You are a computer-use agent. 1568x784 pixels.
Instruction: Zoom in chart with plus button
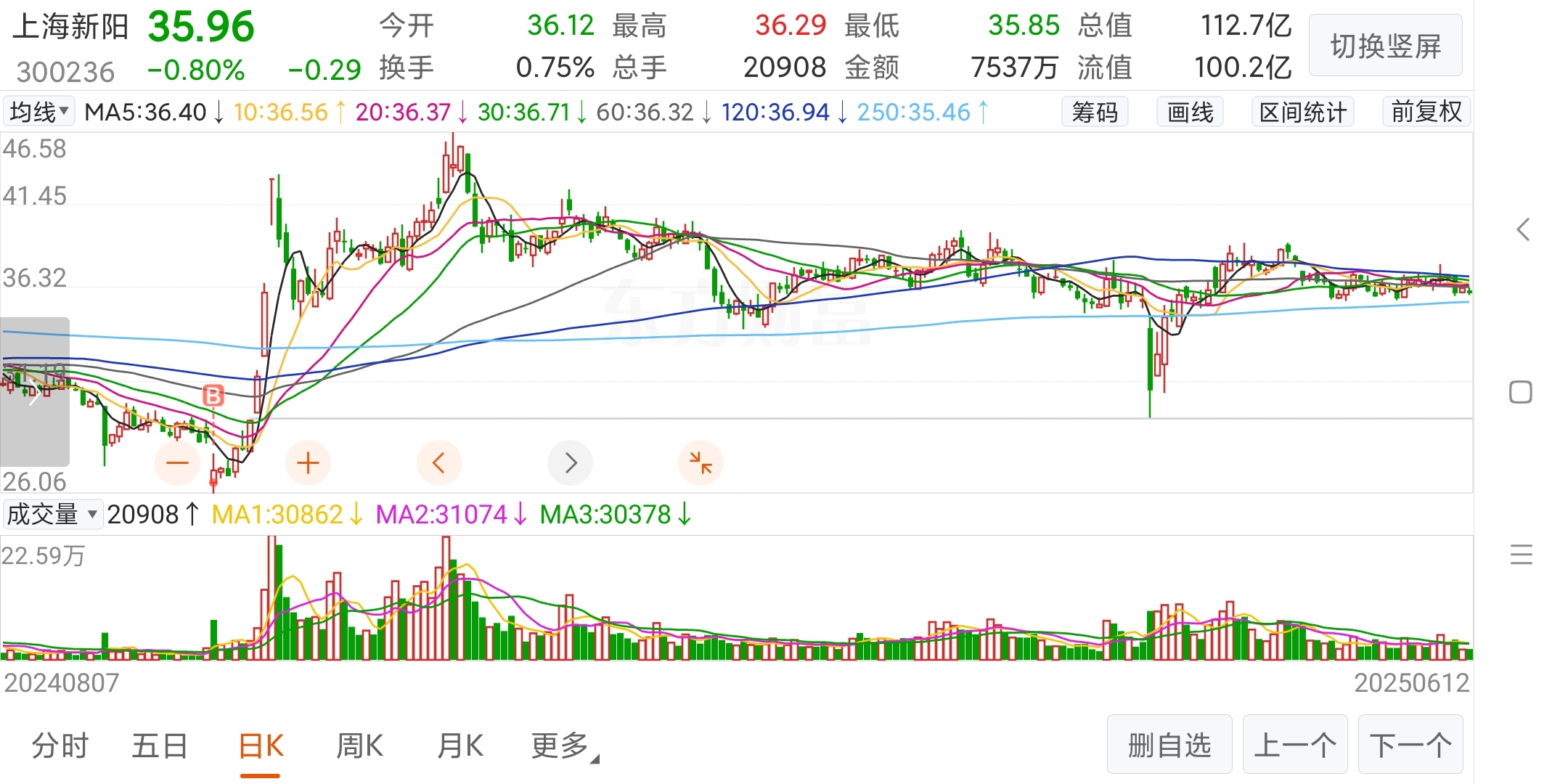(308, 462)
